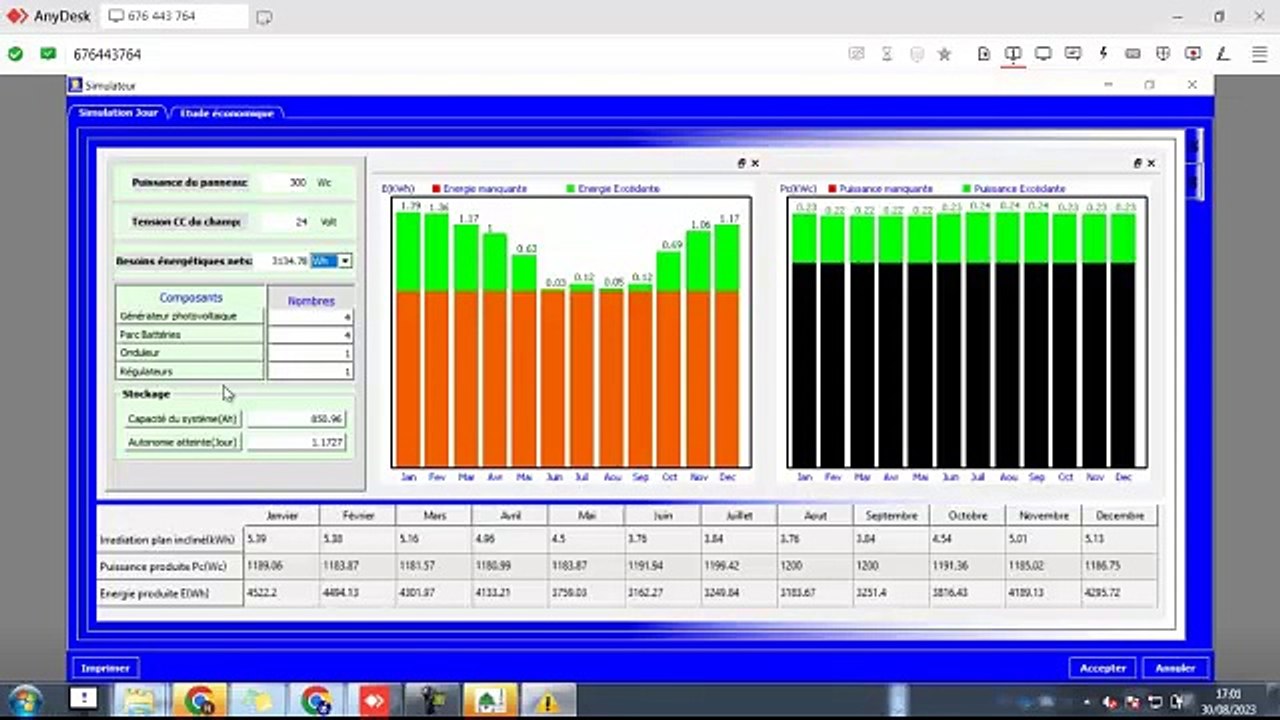
Task: Open the AnyDesk hamburger menu
Action: coord(1258,54)
